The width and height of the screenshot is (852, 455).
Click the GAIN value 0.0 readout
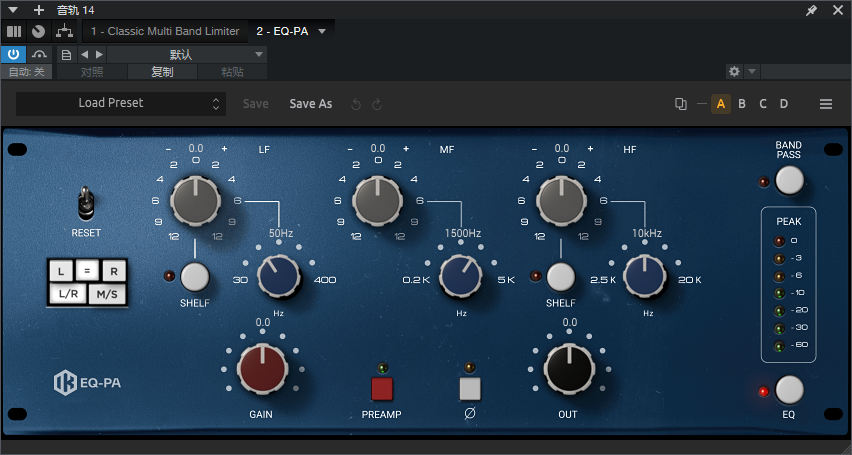point(262,322)
